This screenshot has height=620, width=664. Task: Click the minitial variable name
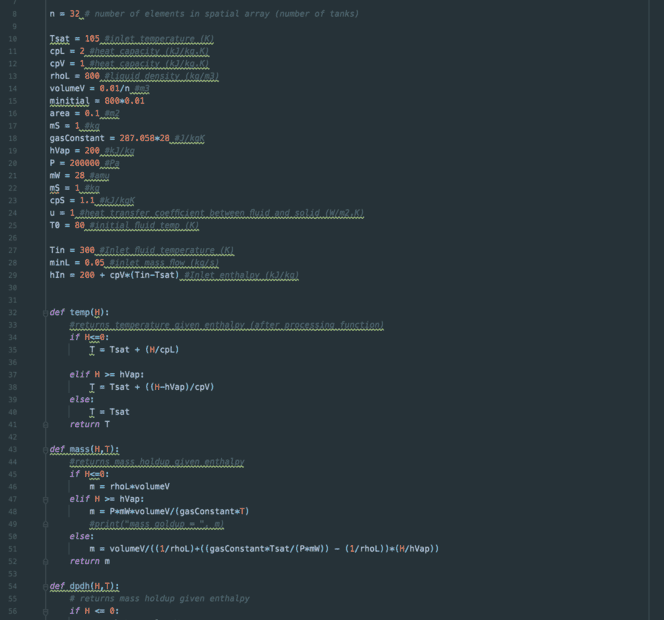[x=69, y=100]
